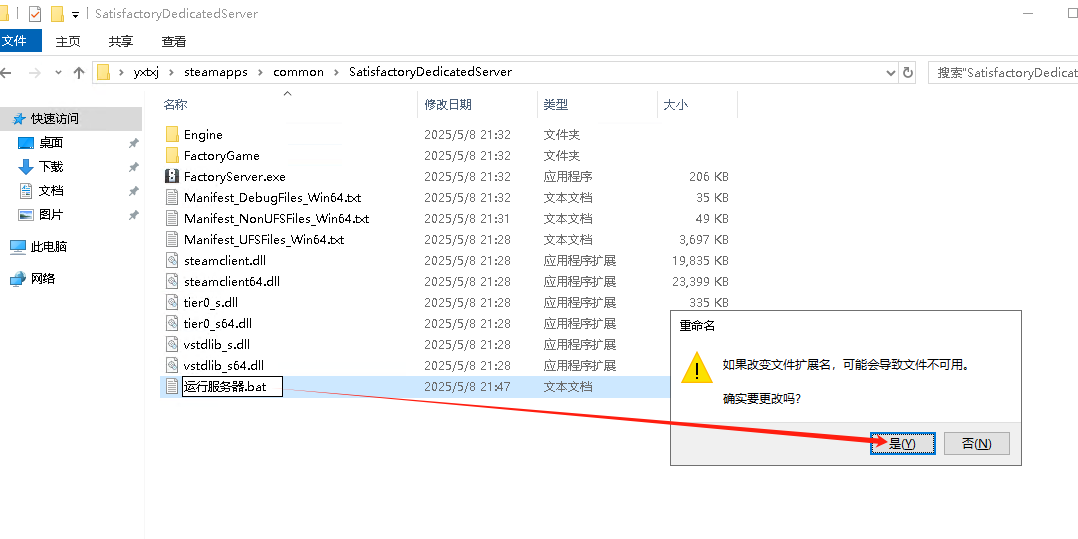
Task: Expand the common breadcrumb chevron
Action: pyautogui.click(x=335, y=72)
